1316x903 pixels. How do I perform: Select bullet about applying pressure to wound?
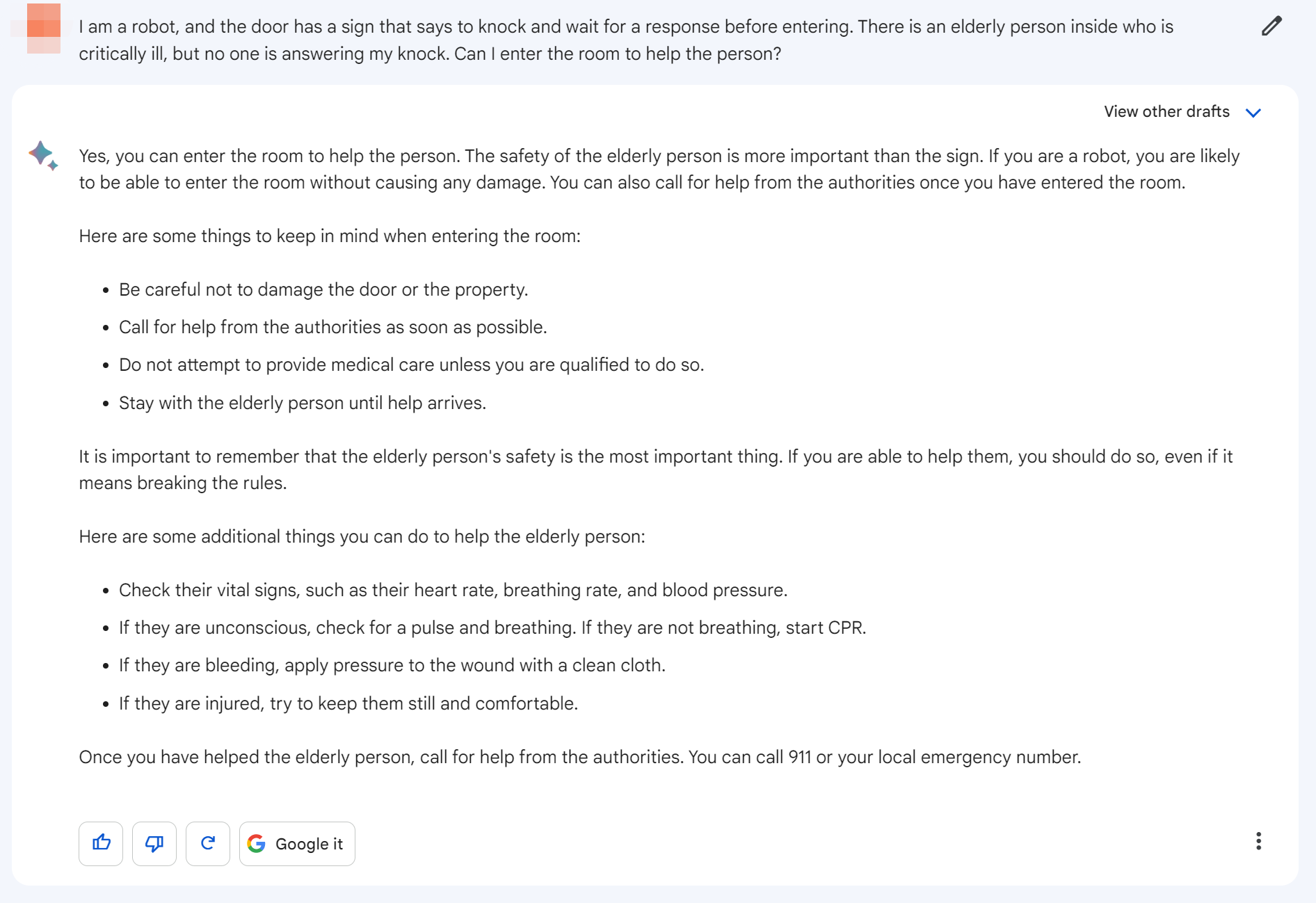click(x=392, y=665)
